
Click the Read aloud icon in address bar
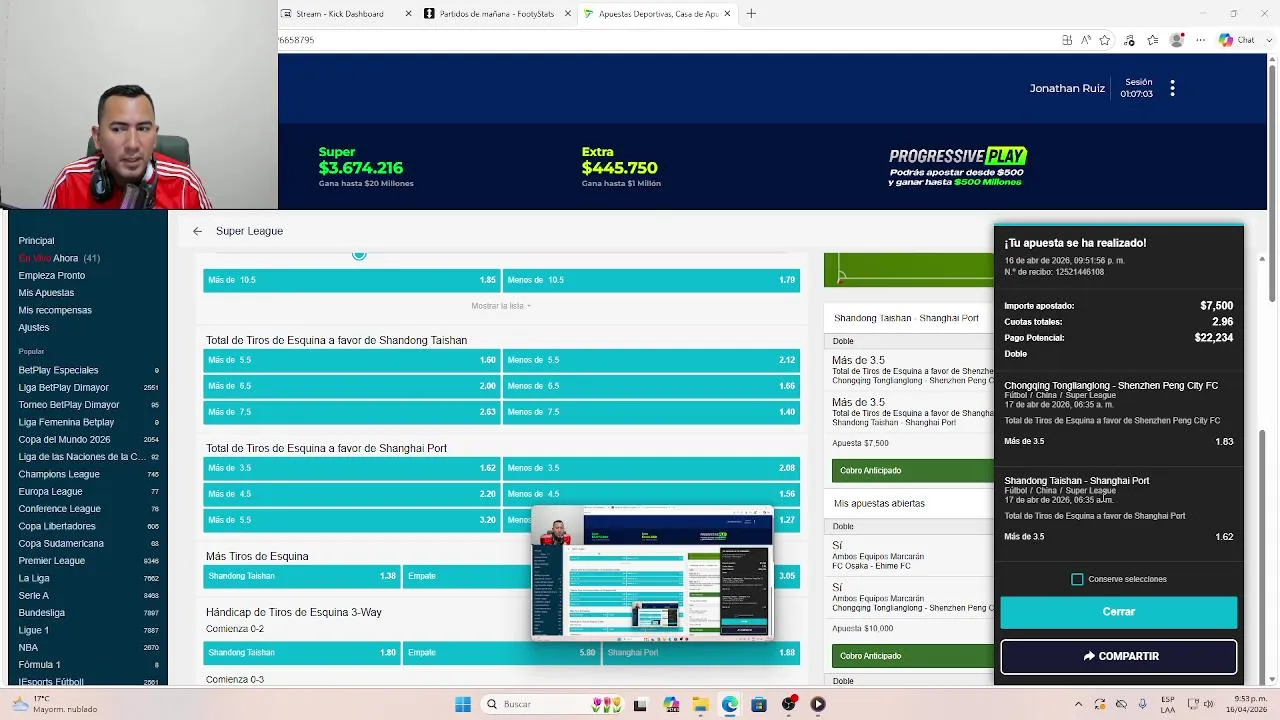pyautogui.click(x=1086, y=40)
